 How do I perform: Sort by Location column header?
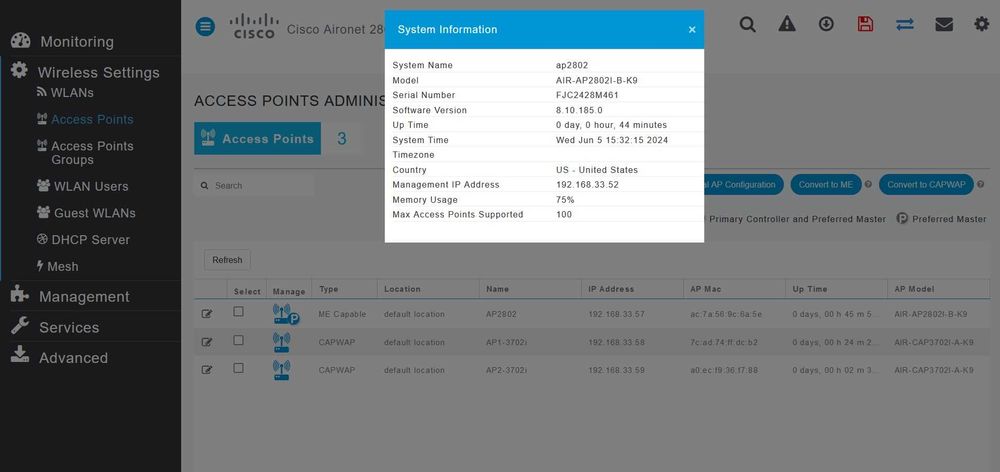(402, 289)
